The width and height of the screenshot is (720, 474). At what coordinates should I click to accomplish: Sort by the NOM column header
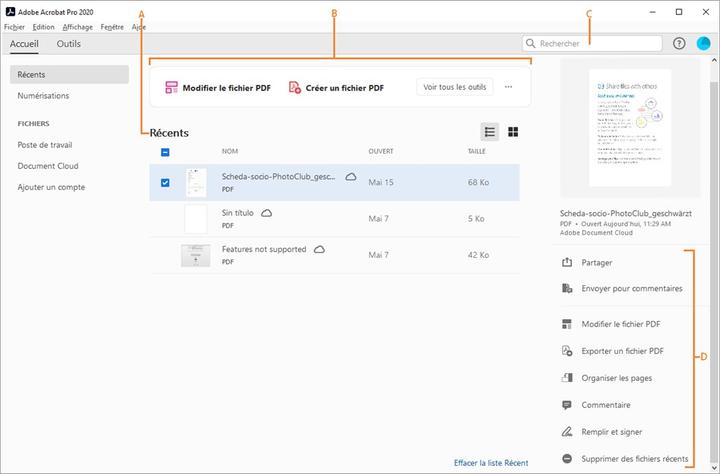pos(230,151)
